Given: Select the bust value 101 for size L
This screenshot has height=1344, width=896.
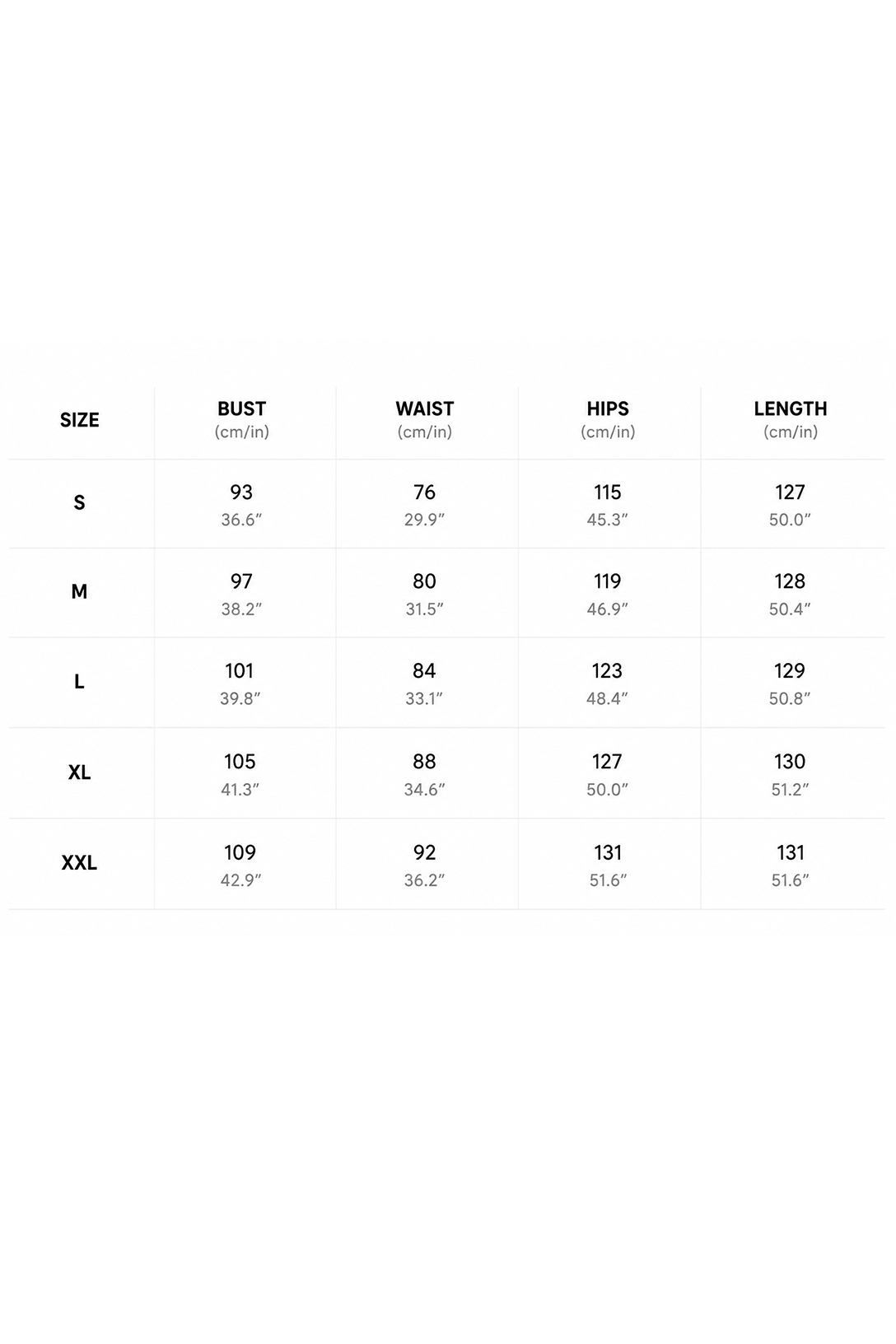Looking at the screenshot, I should tap(240, 671).
